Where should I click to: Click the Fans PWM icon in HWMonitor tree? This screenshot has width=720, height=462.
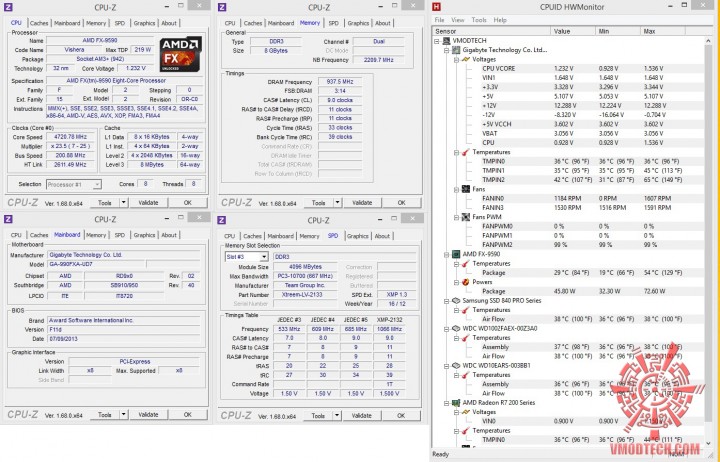[466, 217]
